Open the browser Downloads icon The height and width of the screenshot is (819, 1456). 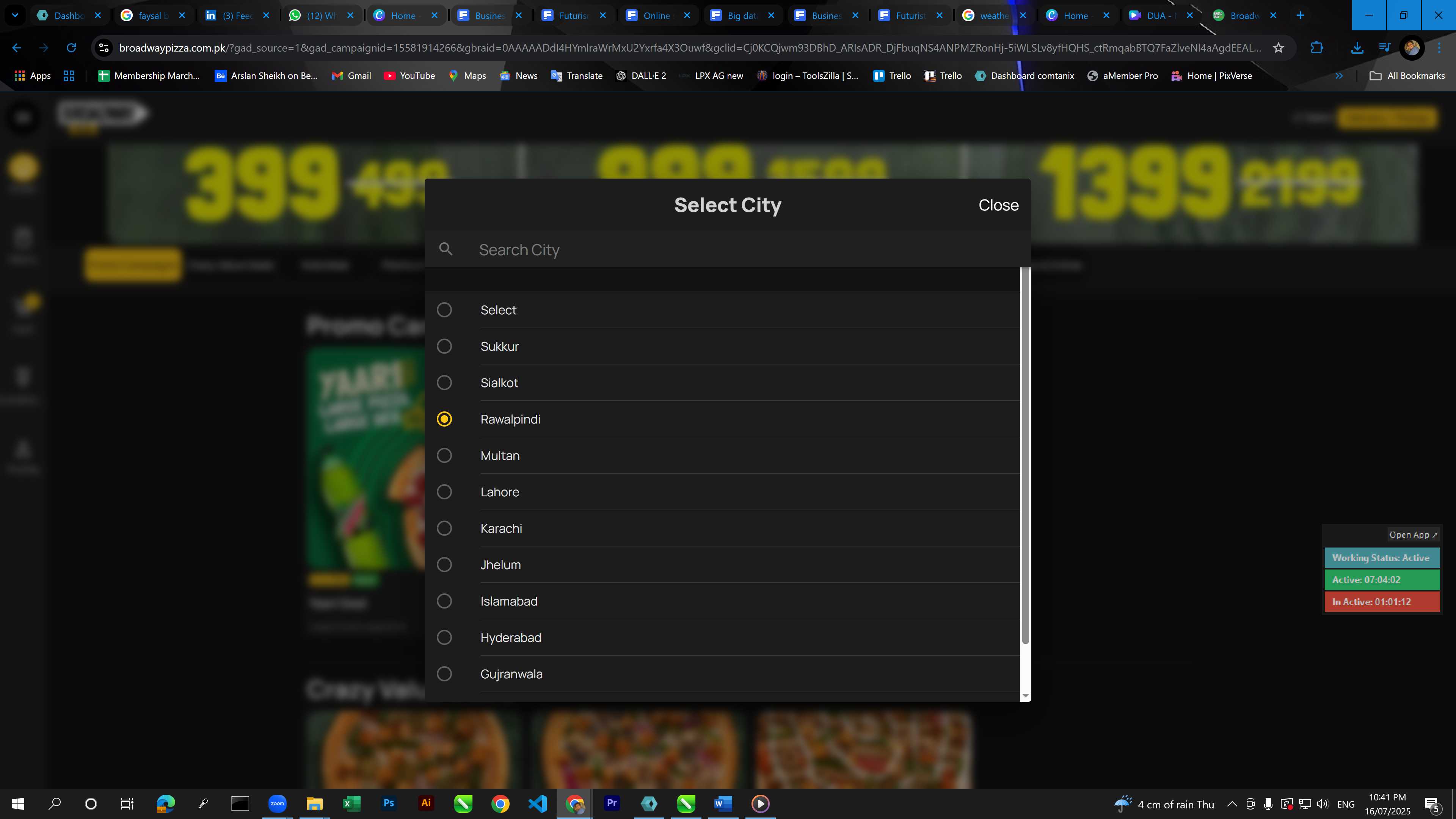click(1357, 48)
